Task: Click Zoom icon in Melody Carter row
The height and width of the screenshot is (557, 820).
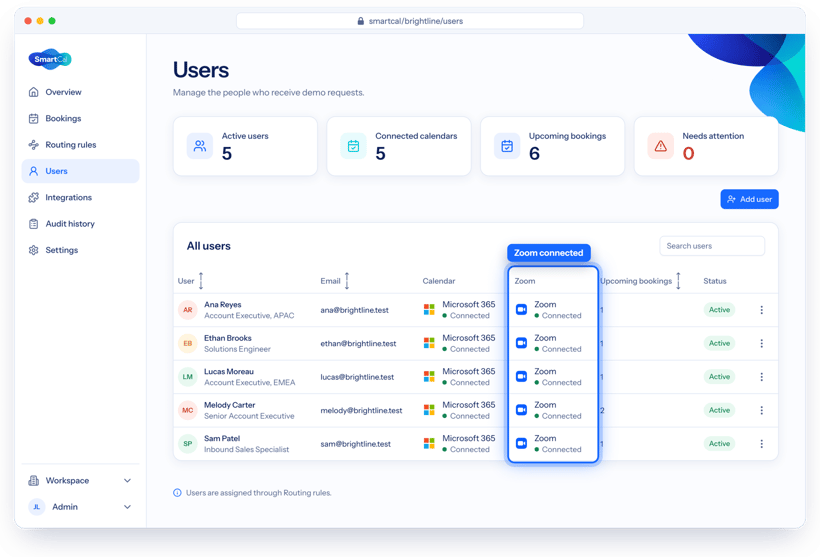Action: click(x=521, y=410)
